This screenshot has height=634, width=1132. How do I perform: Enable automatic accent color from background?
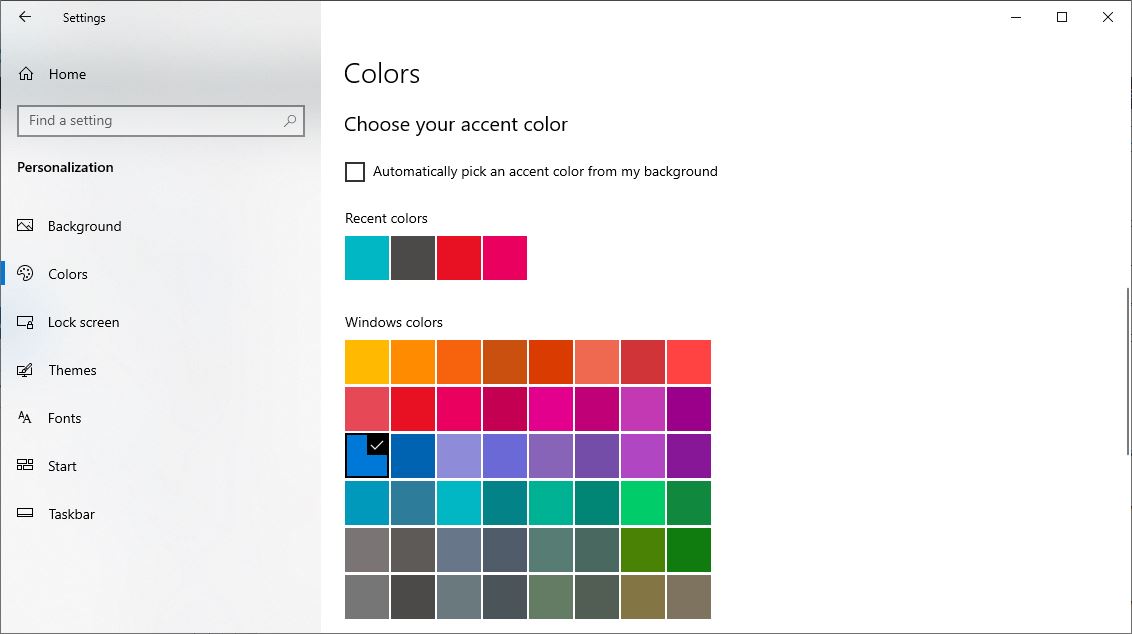click(x=355, y=172)
